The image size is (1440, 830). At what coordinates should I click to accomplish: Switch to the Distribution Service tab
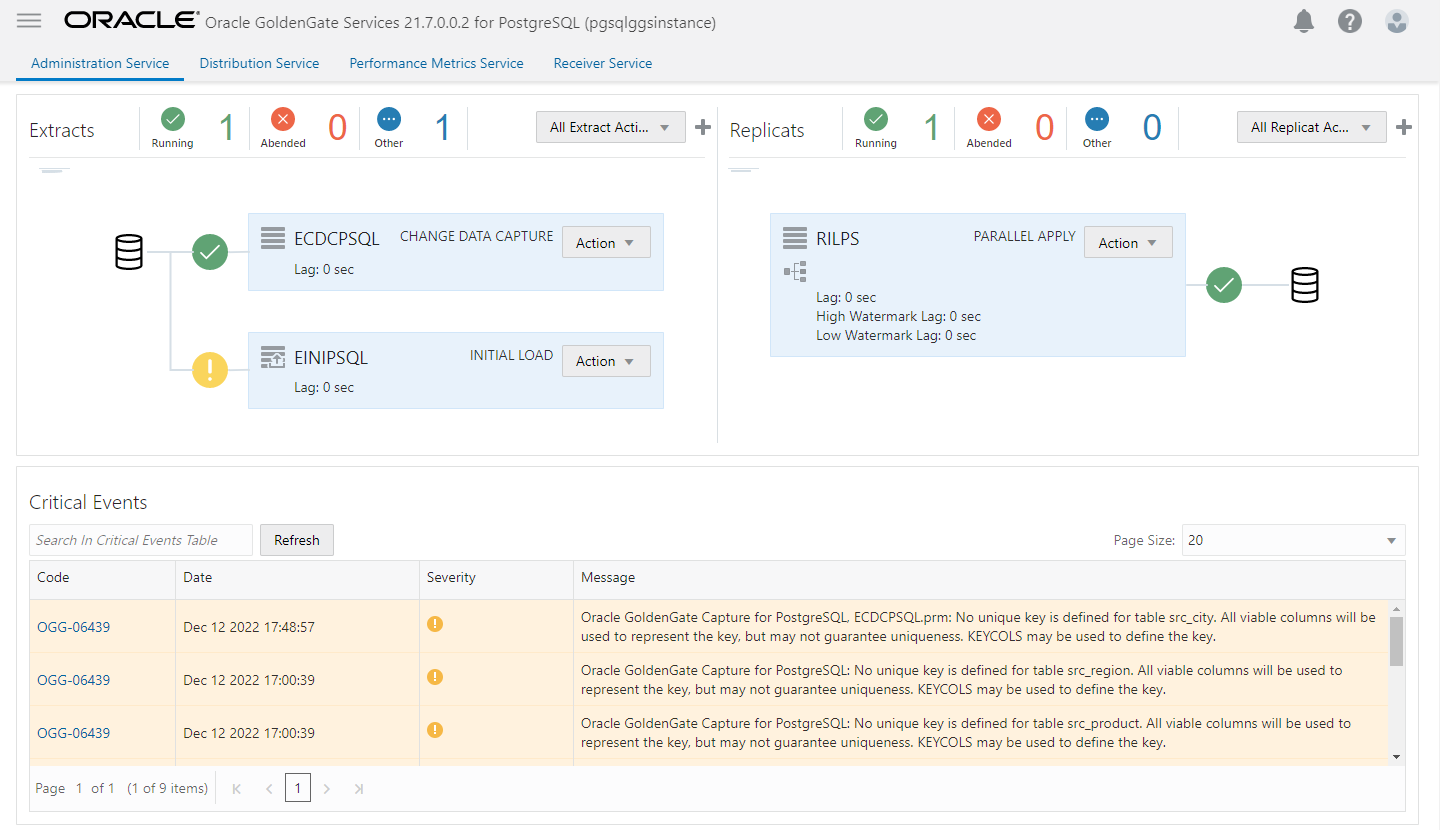coord(259,63)
